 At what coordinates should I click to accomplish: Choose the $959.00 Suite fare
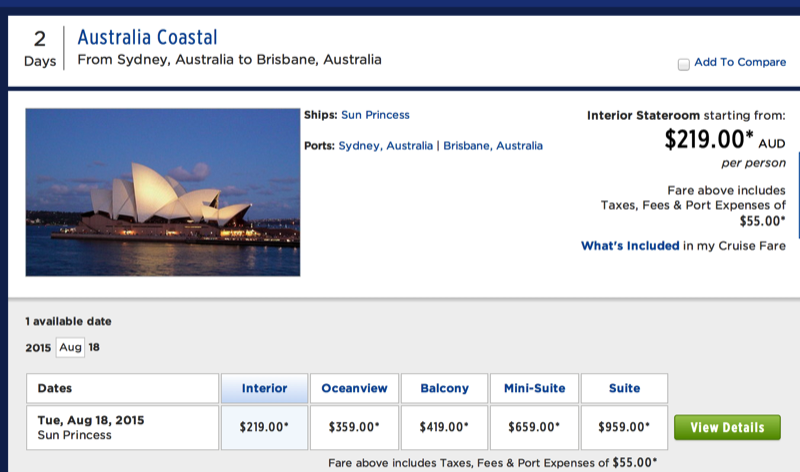click(623, 427)
